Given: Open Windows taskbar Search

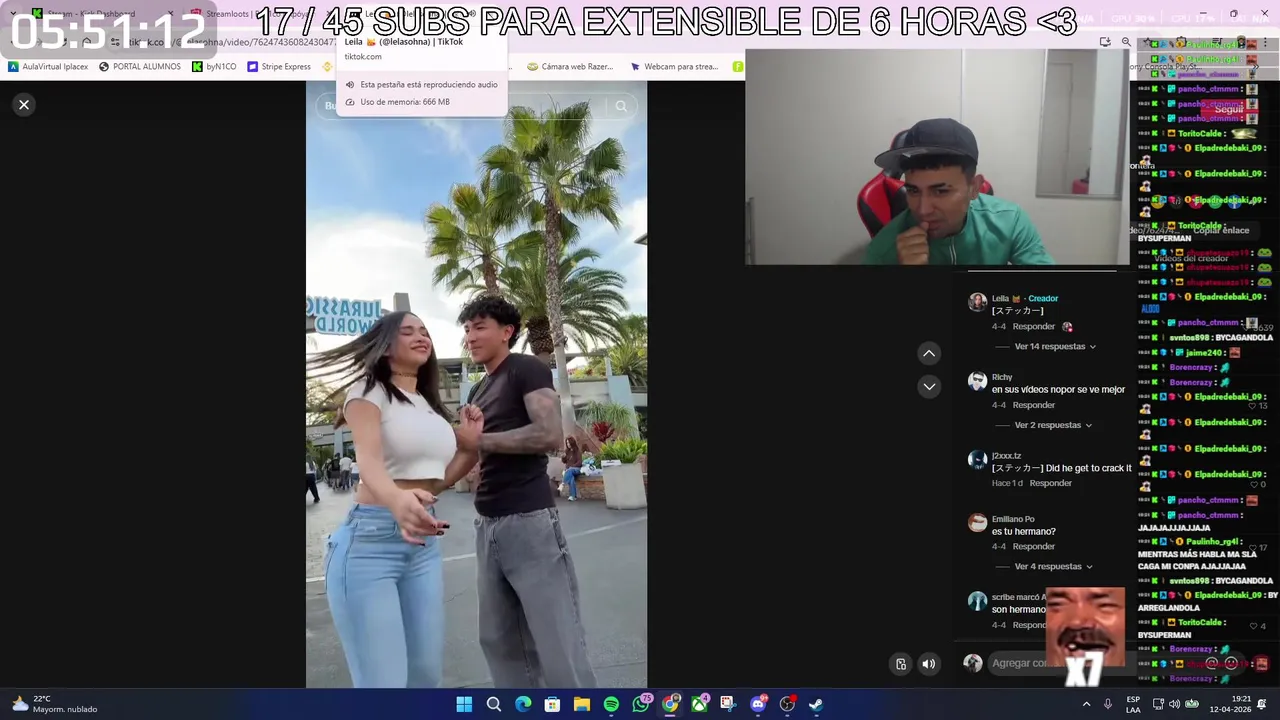Looking at the screenshot, I should (x=493, y=704).
